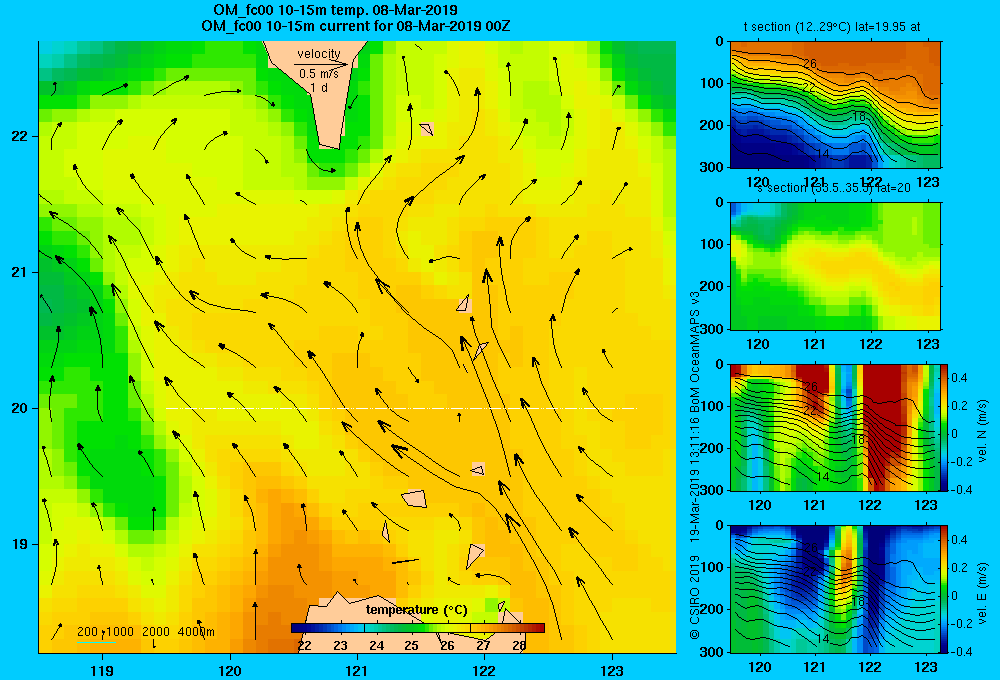Click contour label 18 in the t section panel
The image size is (1000, 680).
858,117
